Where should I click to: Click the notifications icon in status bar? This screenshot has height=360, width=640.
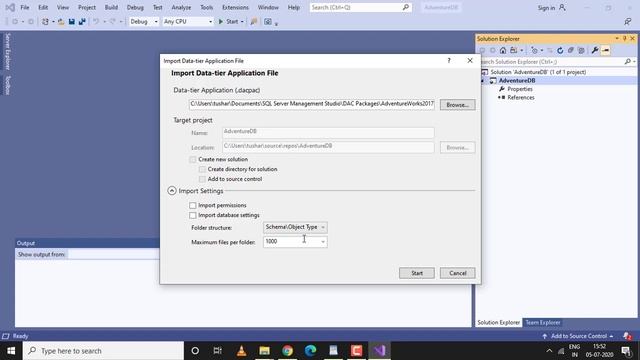[627, 336]
